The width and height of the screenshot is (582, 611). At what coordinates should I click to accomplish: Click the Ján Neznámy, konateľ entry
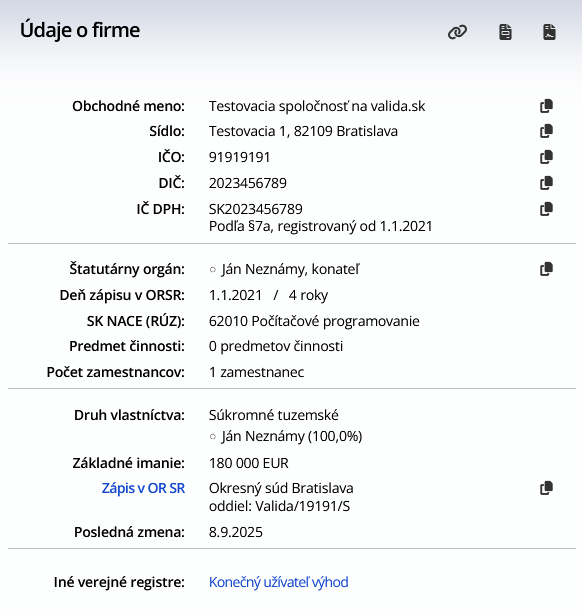[290, 269]
